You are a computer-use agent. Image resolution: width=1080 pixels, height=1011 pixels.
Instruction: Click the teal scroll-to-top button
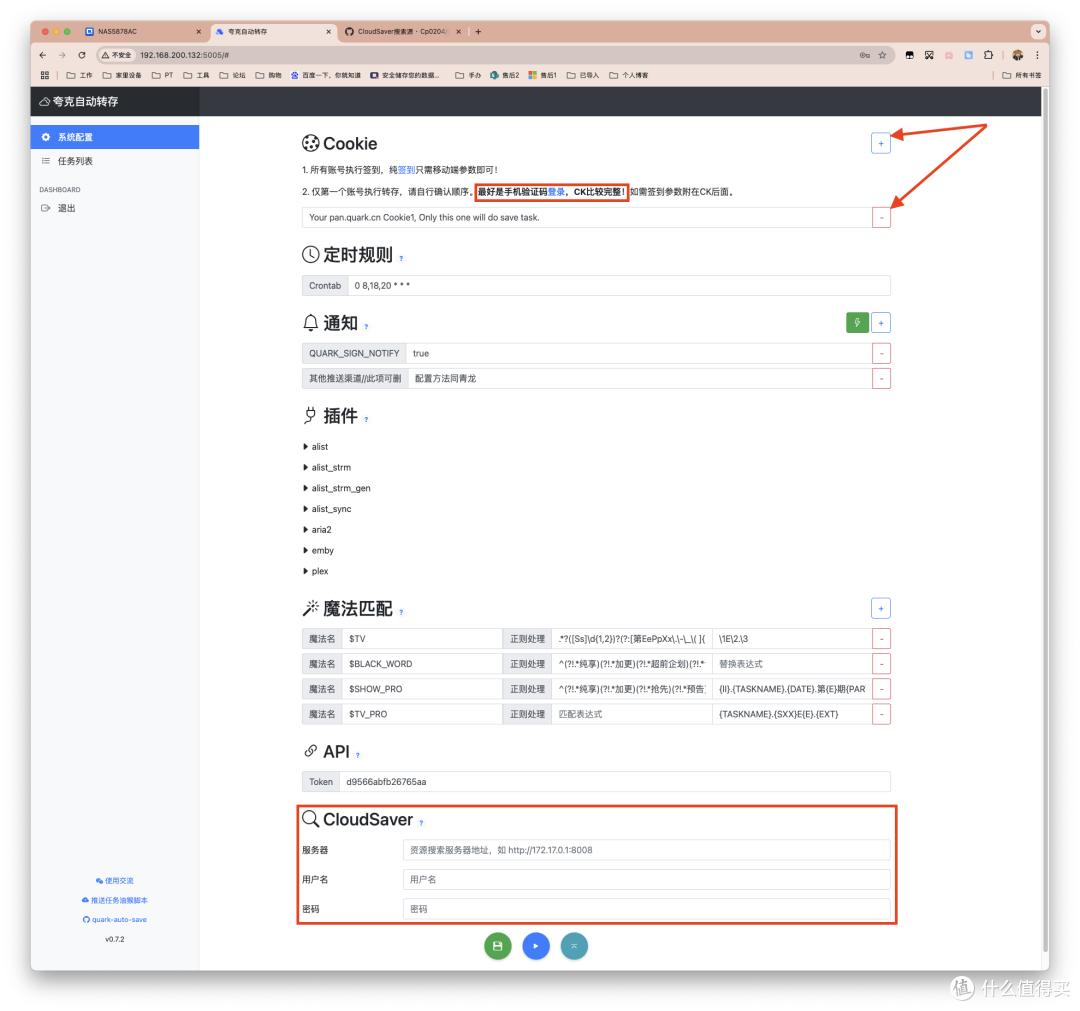click(574, 945)
